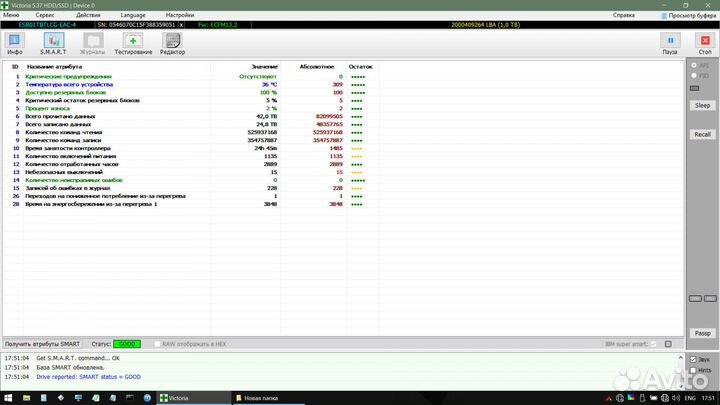
Task: Open the Инфо drive info panel
Action: 15,43
